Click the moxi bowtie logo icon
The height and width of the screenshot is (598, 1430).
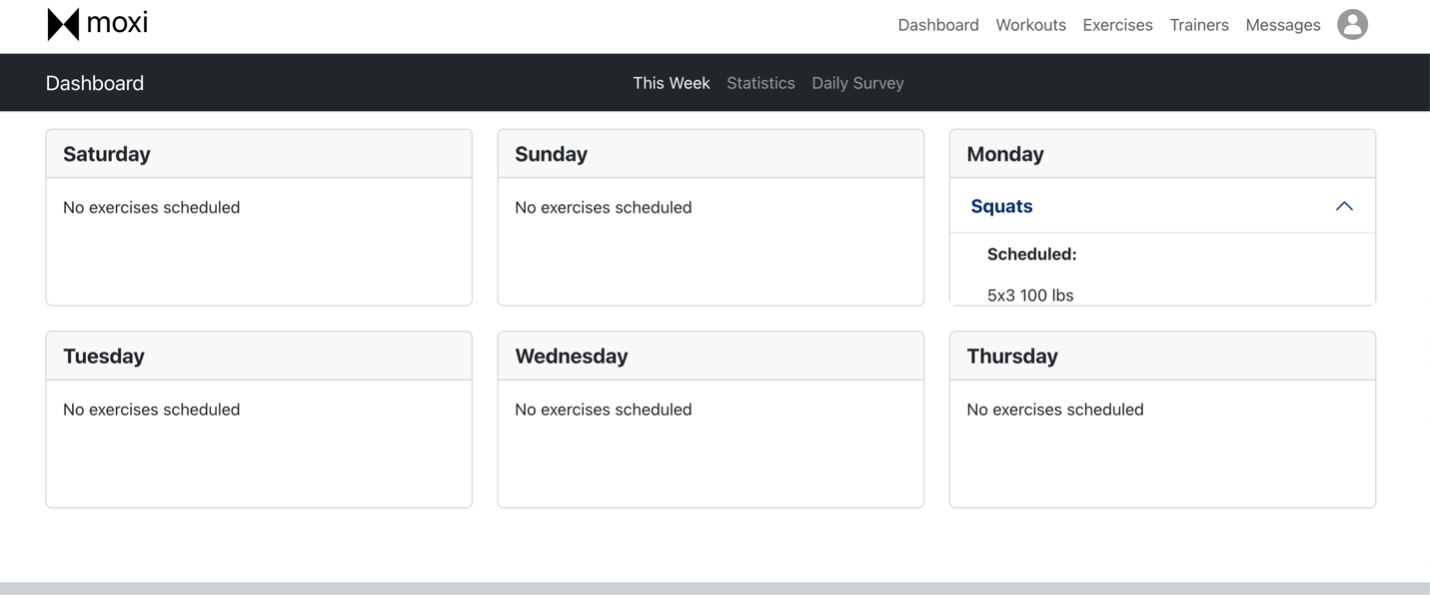coord(63,24)
